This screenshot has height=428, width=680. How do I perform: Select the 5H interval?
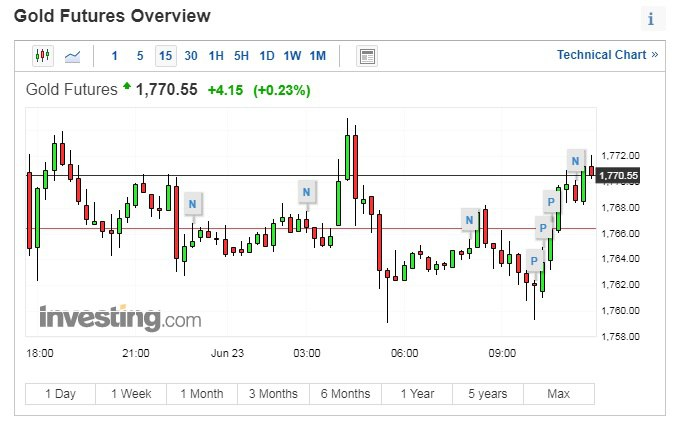pyautogui.click(x=242, y=56)
